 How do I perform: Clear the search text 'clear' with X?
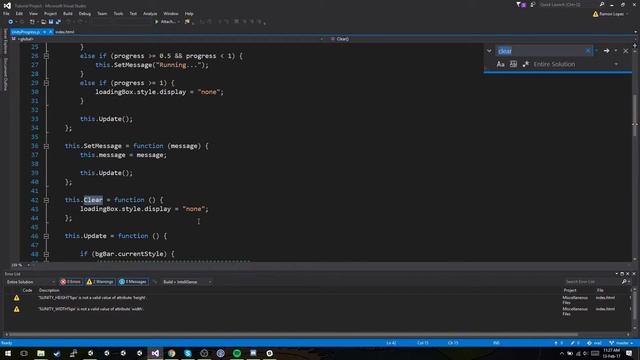coord(588,51)
